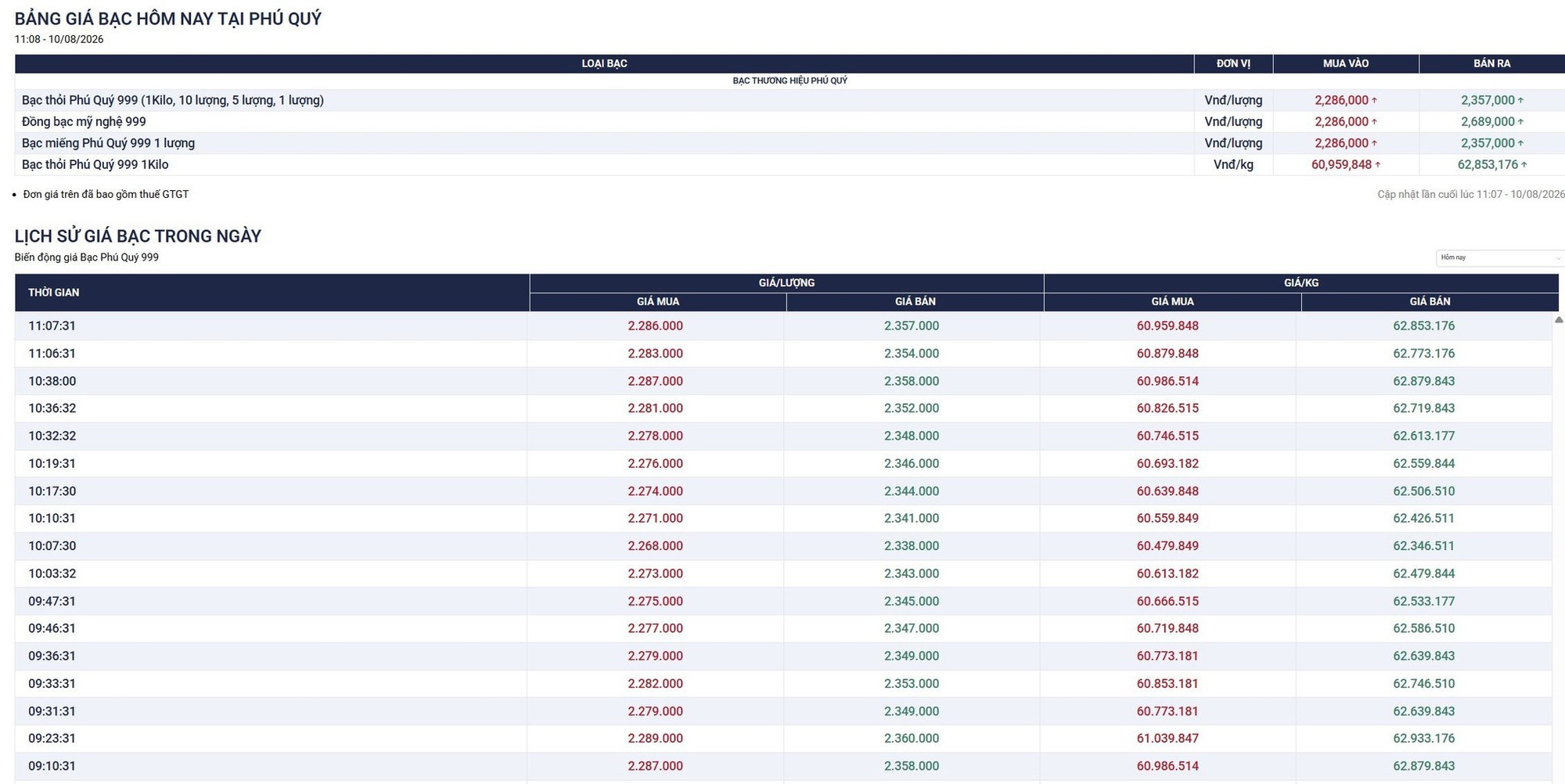Click the LOẠI BẠC column header
Image resolution: width=1565 pixels, height=784 pixels.
(x=604, y=63)
